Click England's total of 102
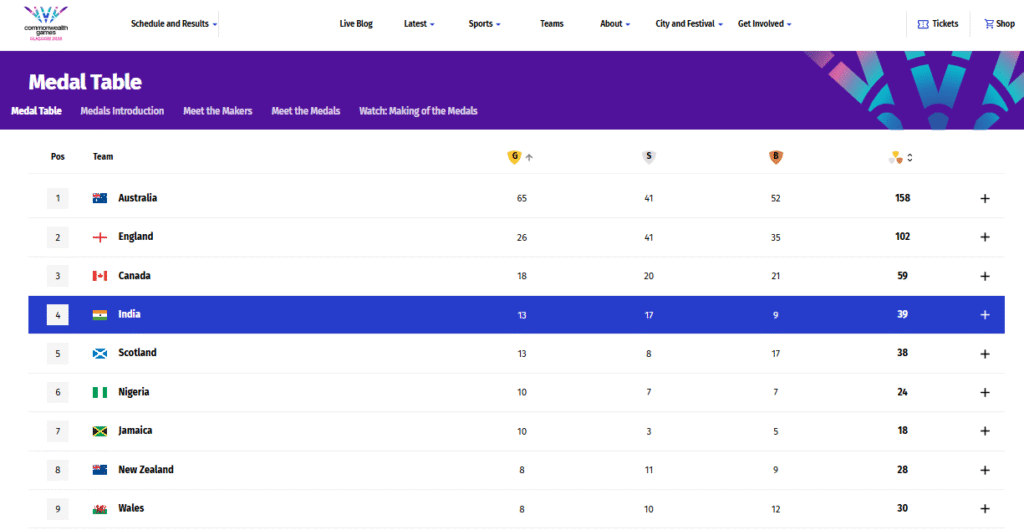 903,236
